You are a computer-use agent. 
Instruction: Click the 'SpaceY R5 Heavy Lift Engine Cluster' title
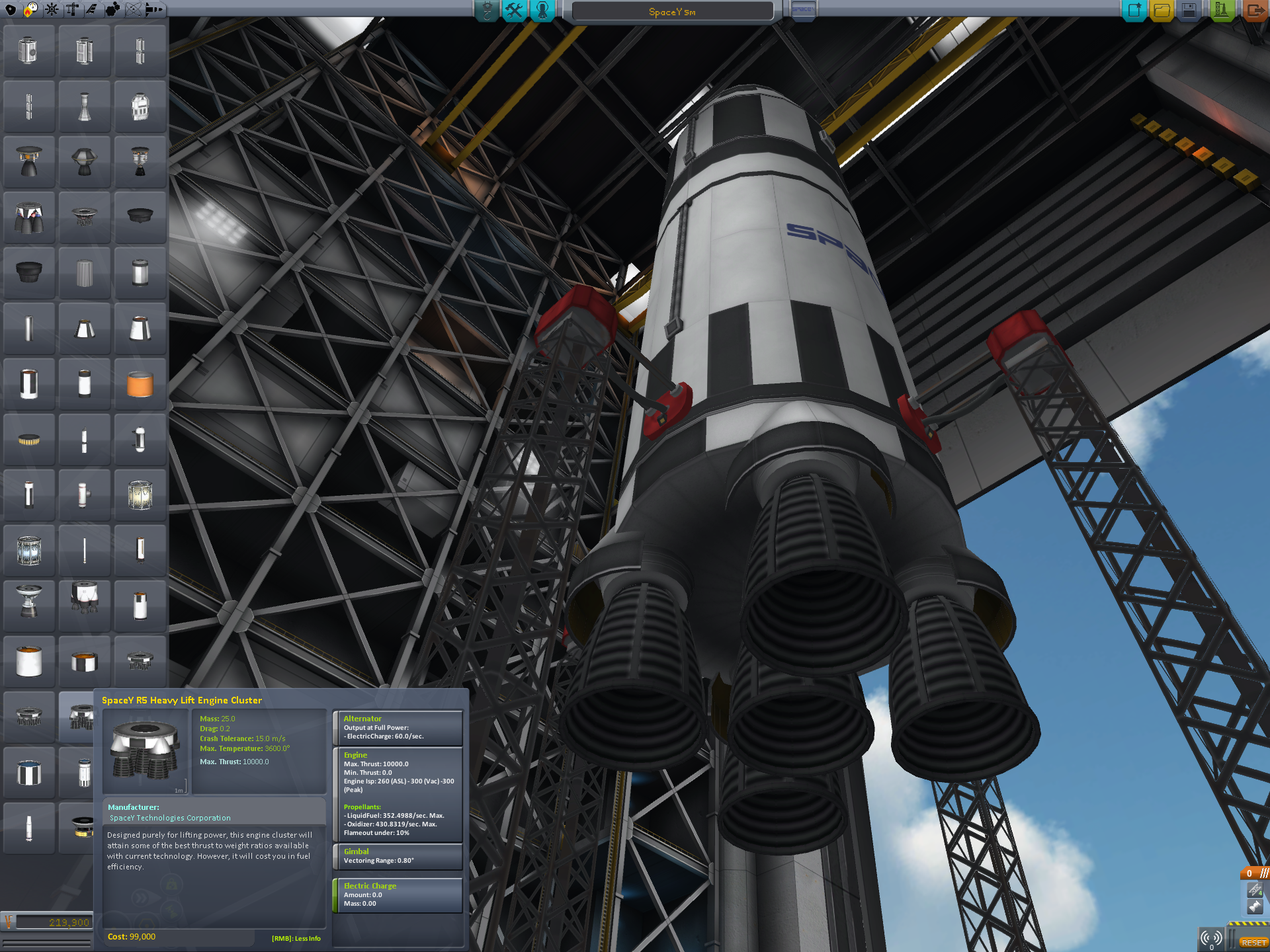point(182,700)
